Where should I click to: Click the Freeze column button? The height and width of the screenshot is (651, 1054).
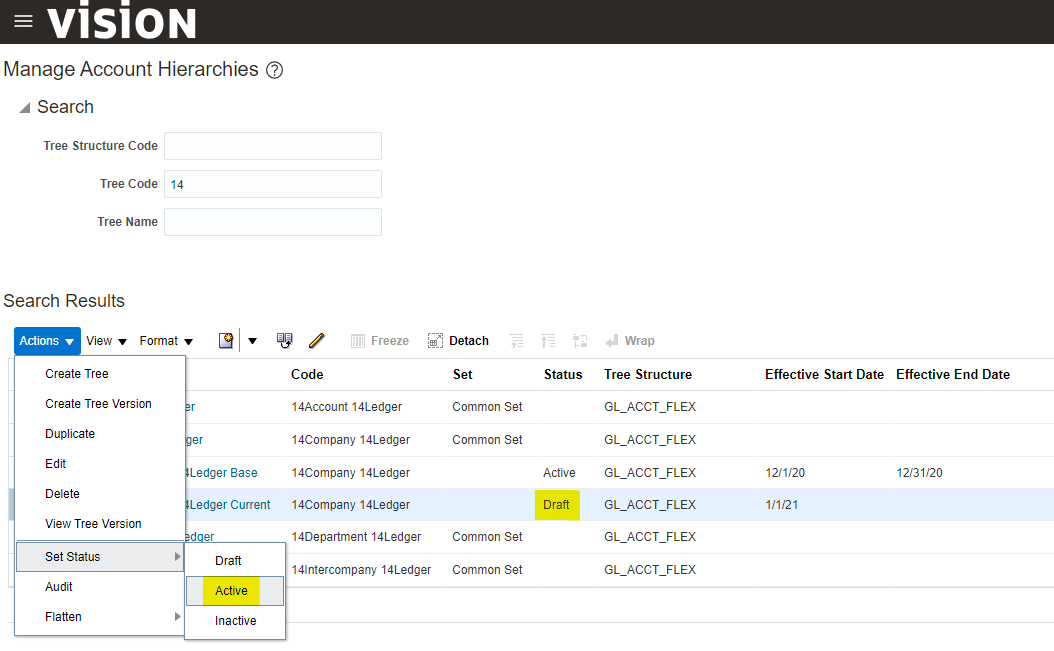tap(380, 341)
